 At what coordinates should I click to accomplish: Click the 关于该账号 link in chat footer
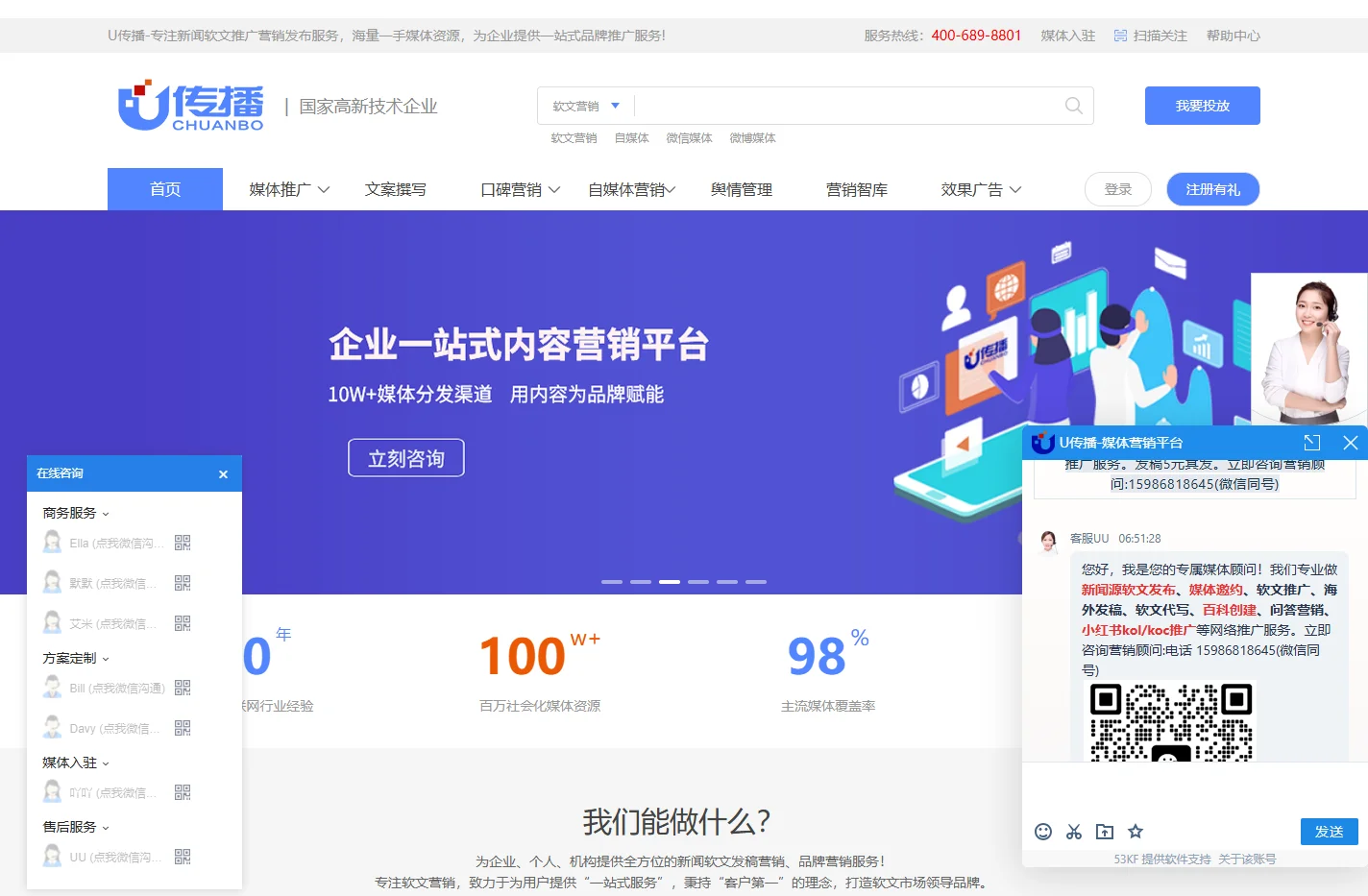(1247, 860)
